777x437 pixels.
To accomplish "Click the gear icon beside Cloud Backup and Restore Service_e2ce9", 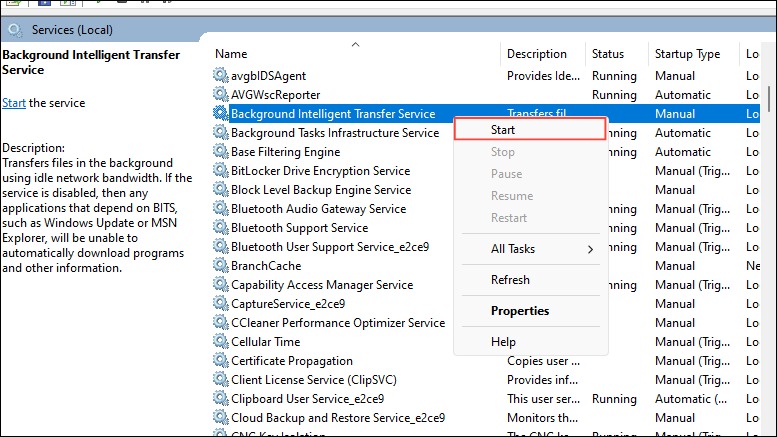I will (221, 417).
